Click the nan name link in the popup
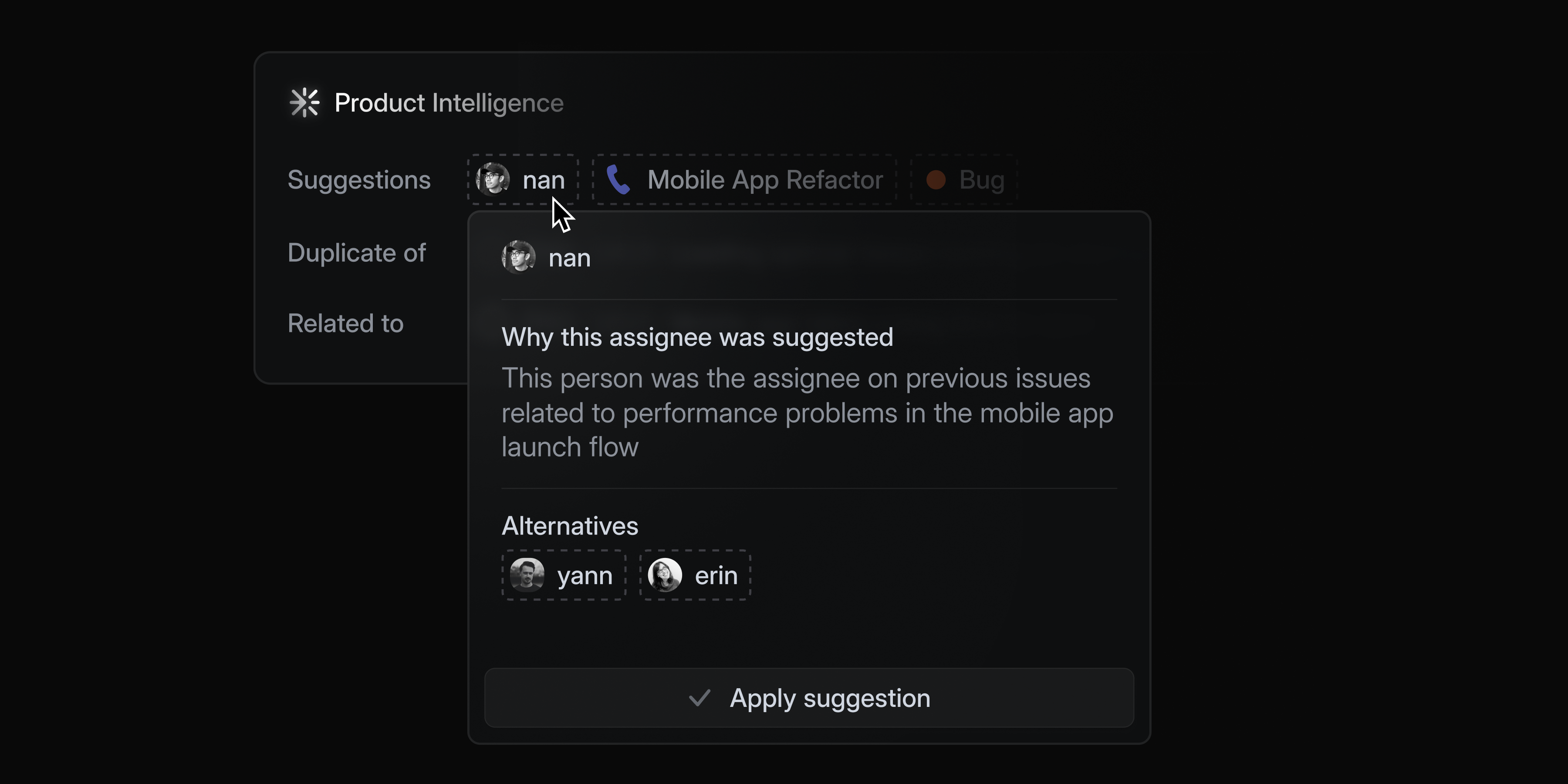1568x784 pixels. coord(569,257)
